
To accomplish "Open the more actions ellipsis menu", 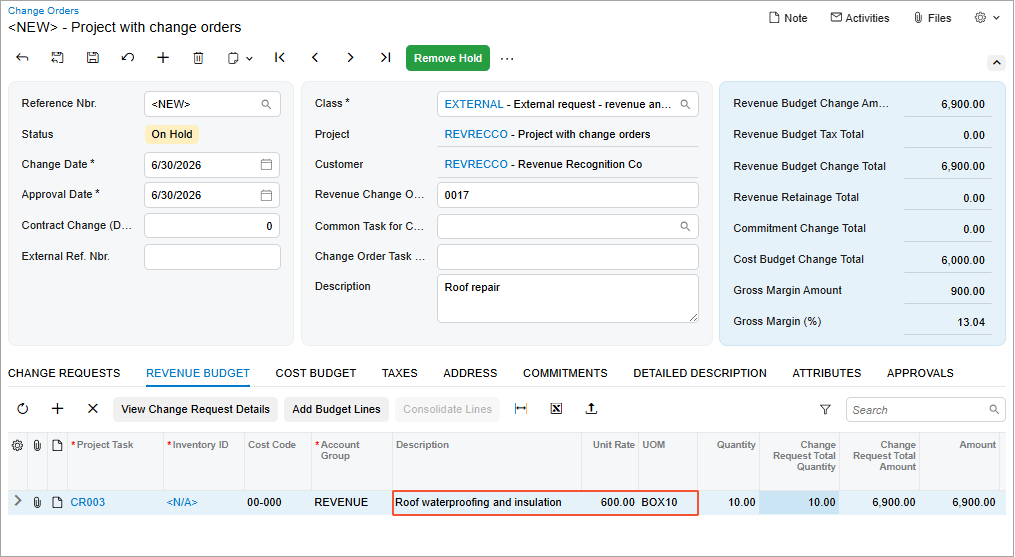I will pyautogui.click(x=507, y=58).
